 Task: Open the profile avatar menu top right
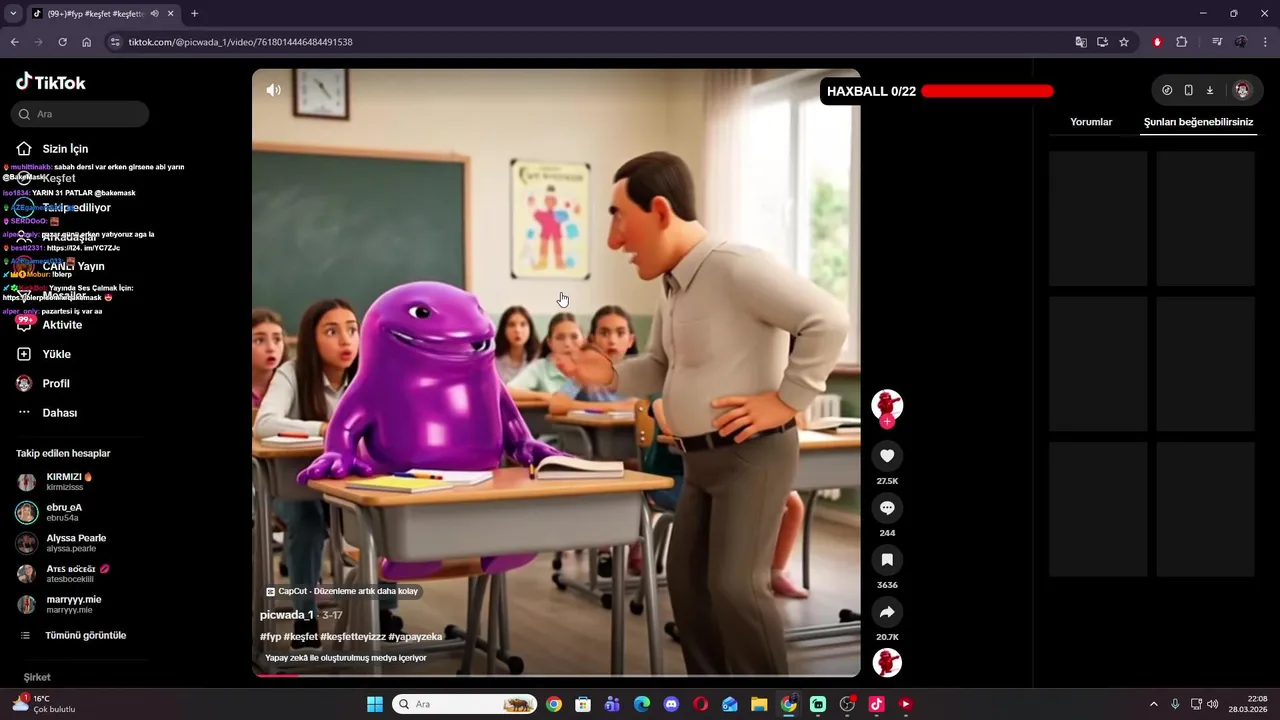[x=1242, y=90]
